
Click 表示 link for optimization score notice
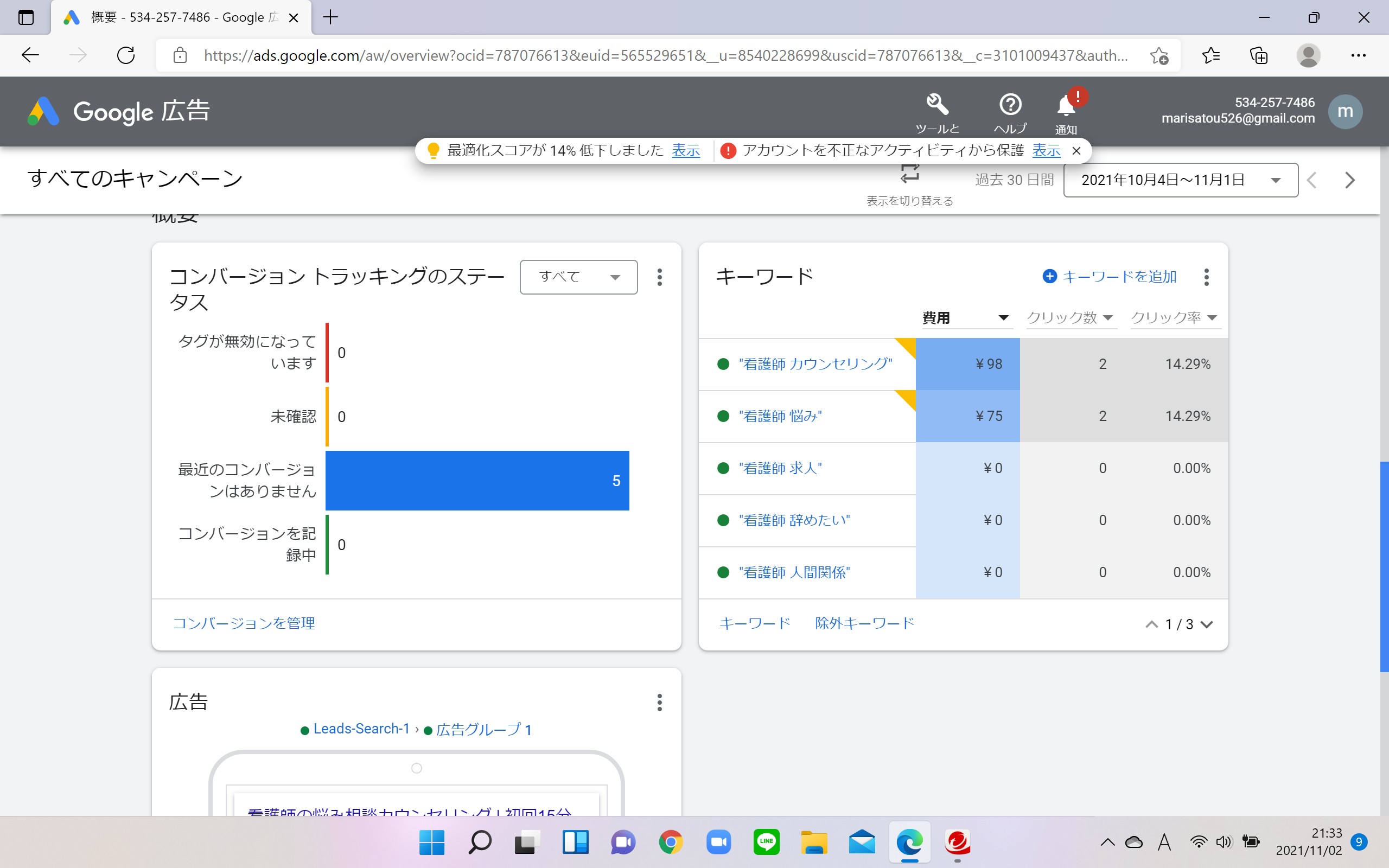686,150
